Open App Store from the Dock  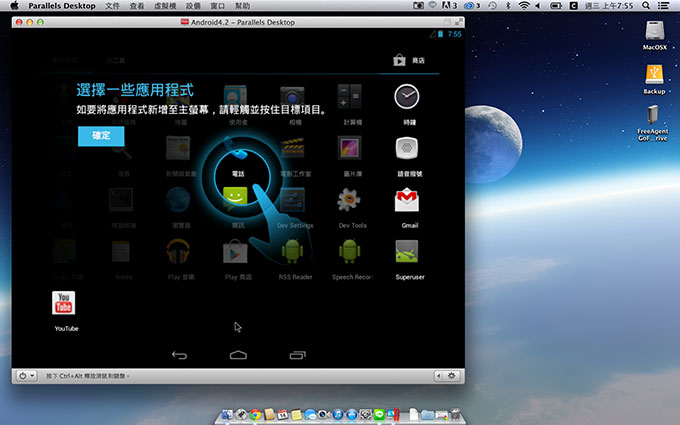(352, 415)
